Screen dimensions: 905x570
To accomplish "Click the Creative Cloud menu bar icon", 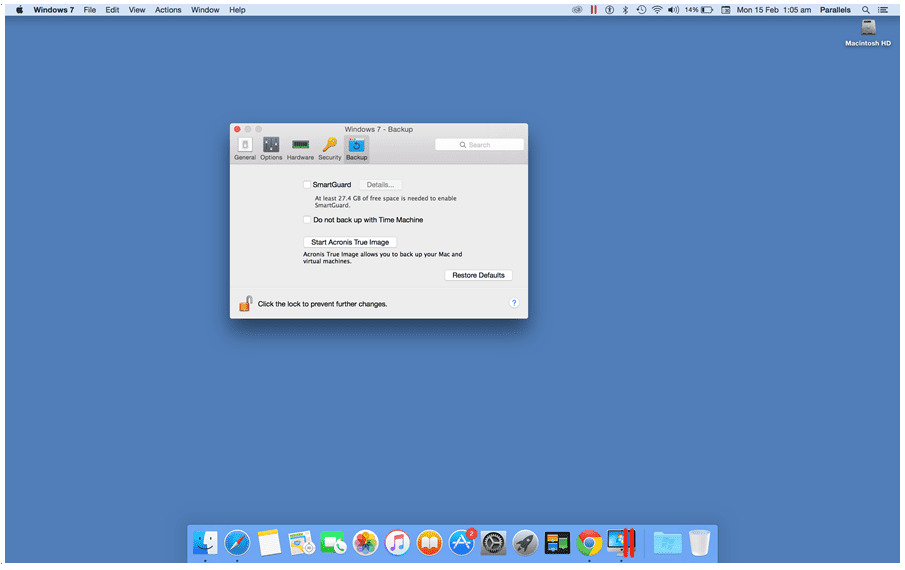I will 577,10.
